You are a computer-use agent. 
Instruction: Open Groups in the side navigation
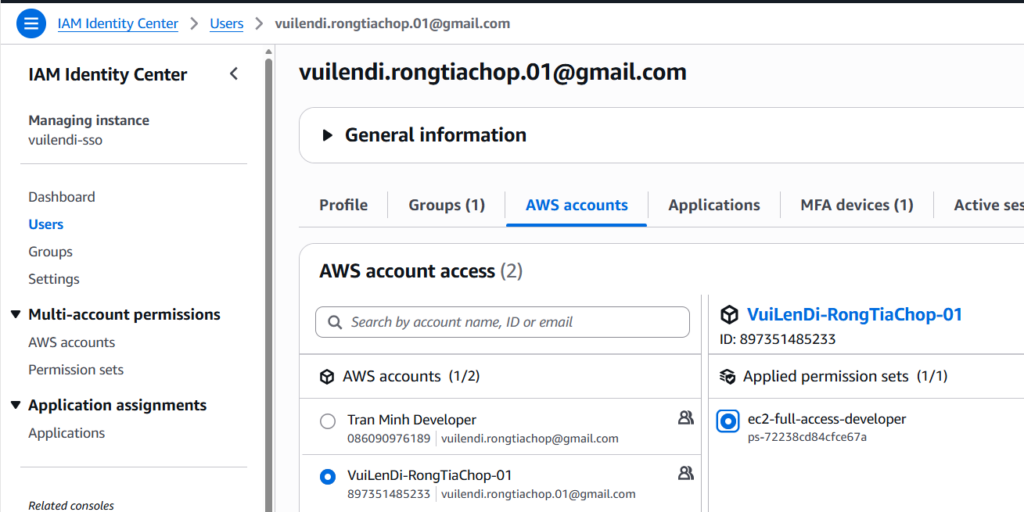[50, 252]
